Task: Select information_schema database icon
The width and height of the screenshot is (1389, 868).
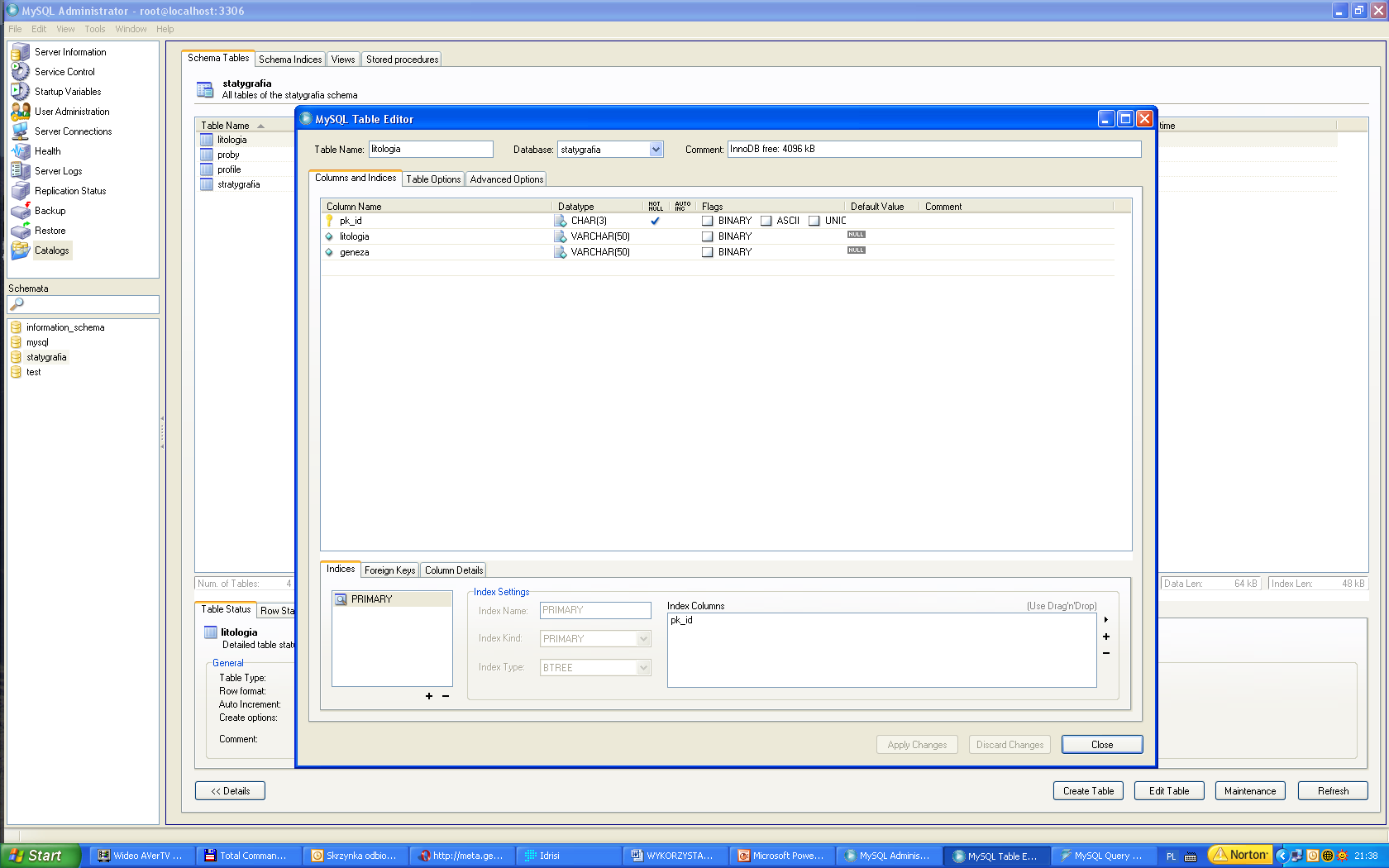Action: pos(16,327)
